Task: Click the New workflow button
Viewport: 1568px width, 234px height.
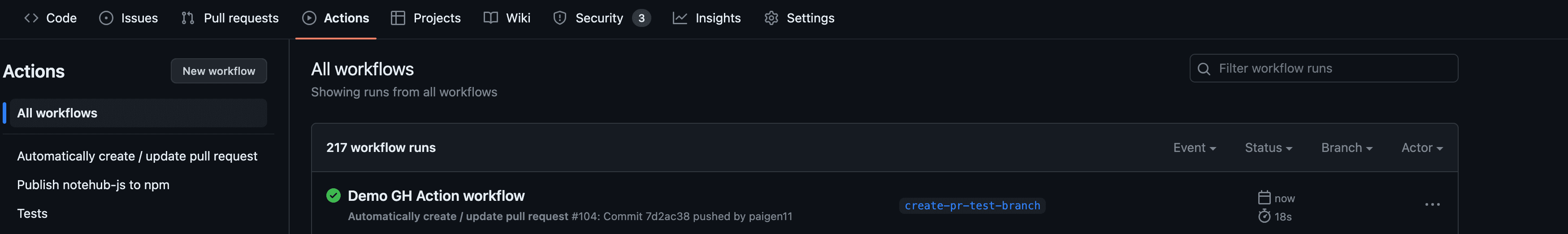Action: click(x=218, y=71)
